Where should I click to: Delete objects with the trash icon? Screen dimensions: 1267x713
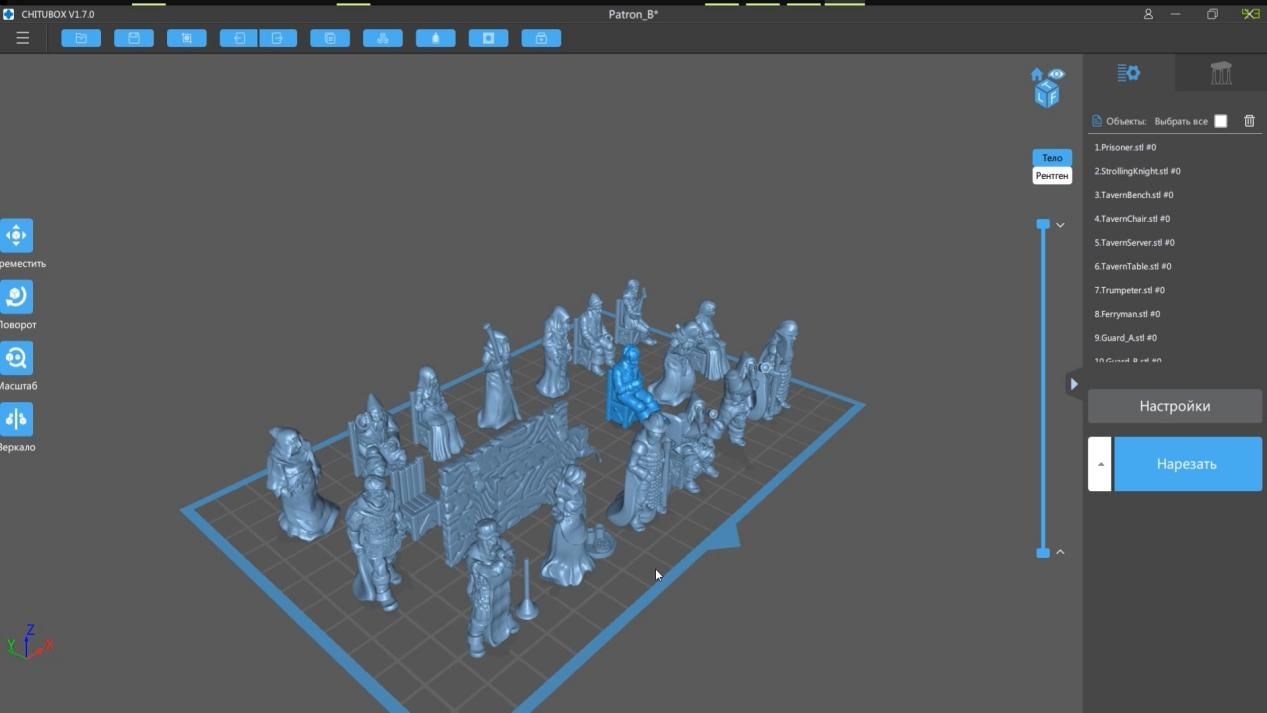(1249, 121)
